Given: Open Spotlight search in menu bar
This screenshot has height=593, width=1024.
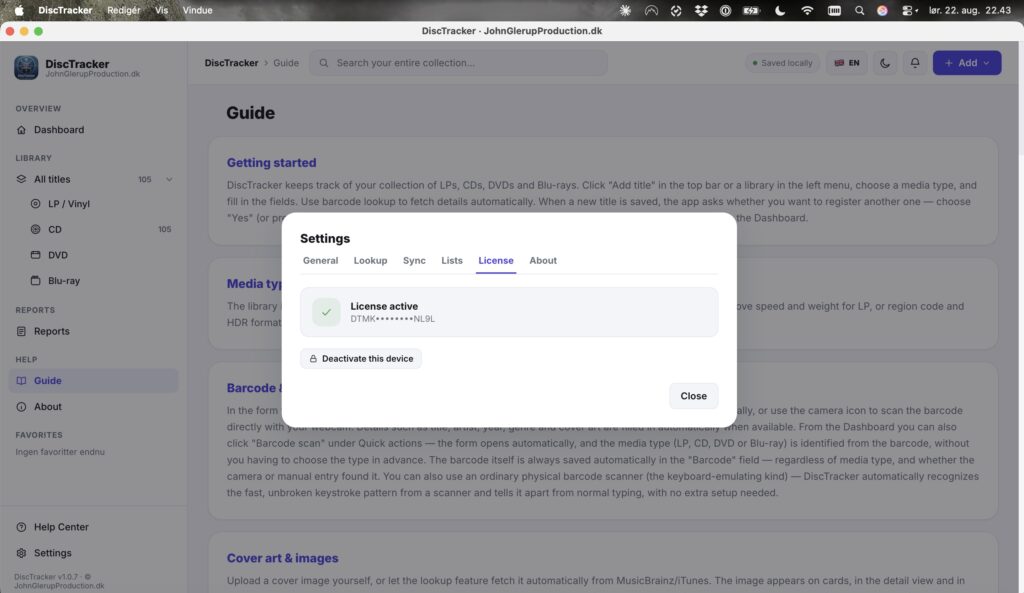Looking at the screenshot, I should coord(859,10).
